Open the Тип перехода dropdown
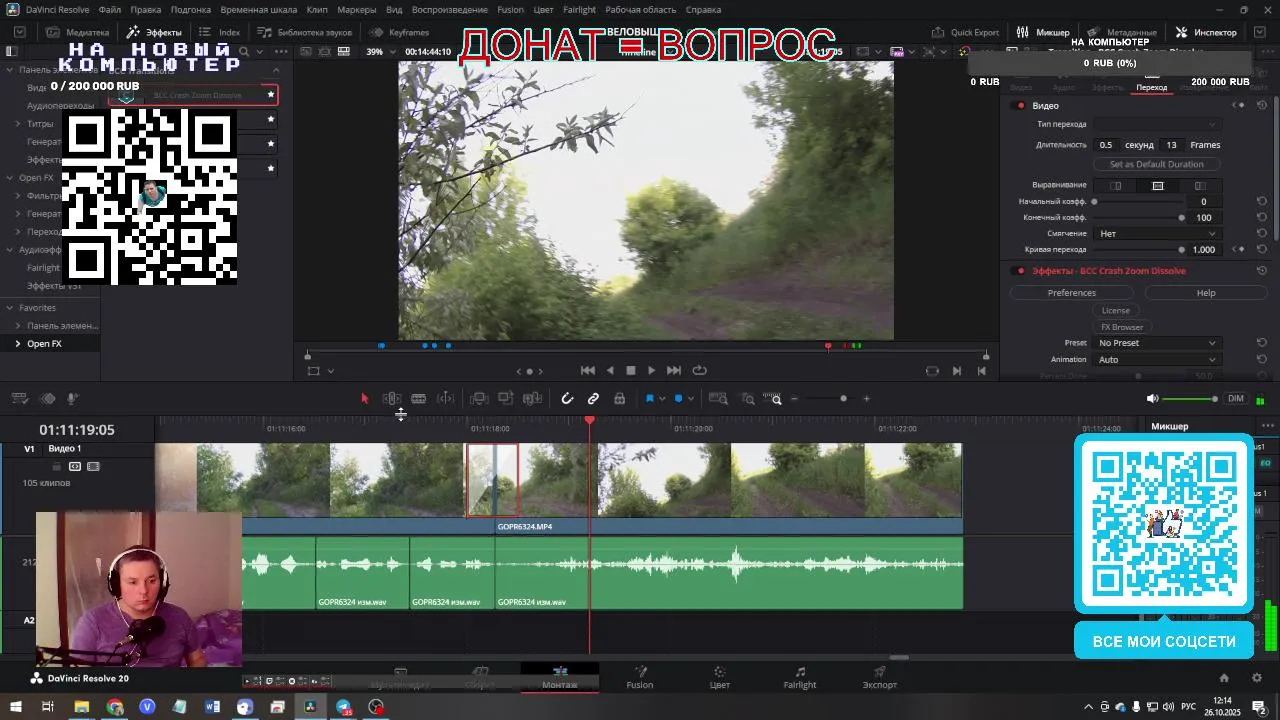 coord(1157,125)
